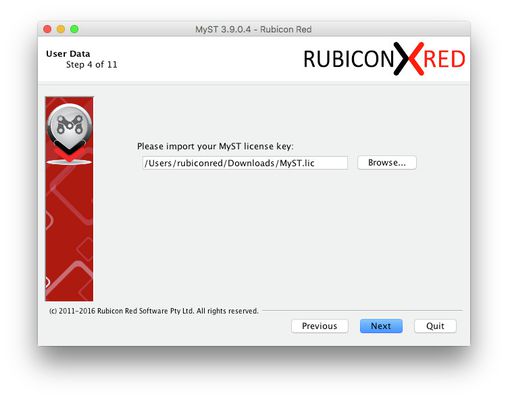Click the MyST chain-link emblem icon
This screenshot has width=508, height=400.
[69, 126]
